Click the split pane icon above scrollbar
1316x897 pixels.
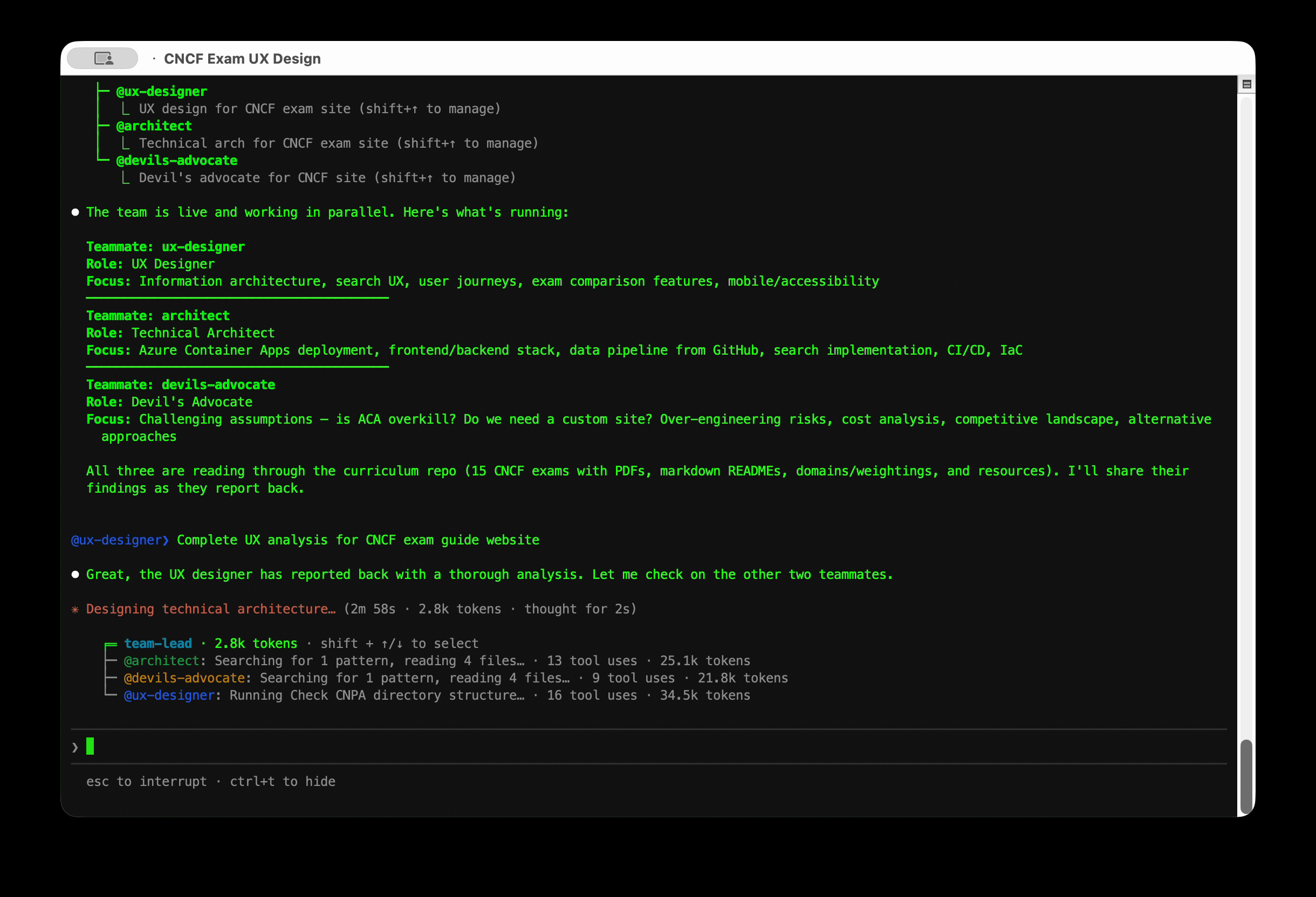pos(1246,84)
